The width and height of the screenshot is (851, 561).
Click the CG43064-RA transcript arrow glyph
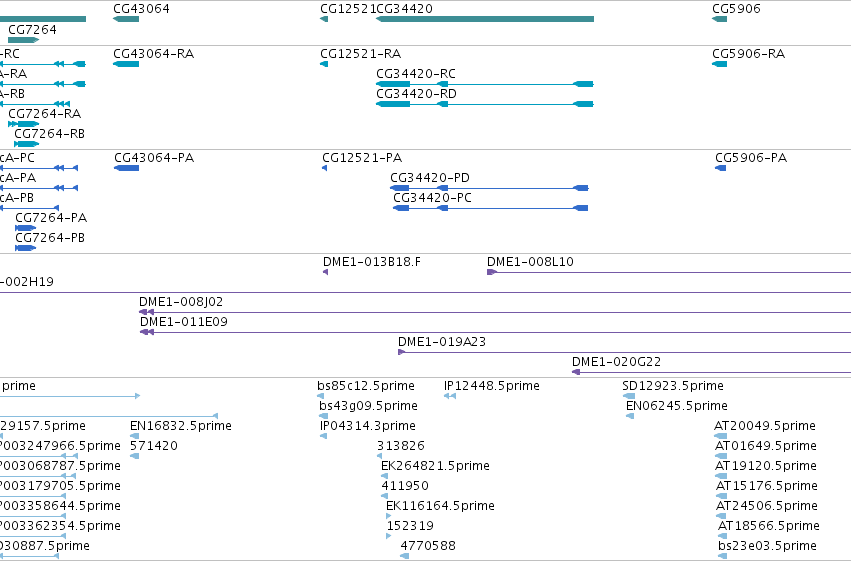point(126,64)
